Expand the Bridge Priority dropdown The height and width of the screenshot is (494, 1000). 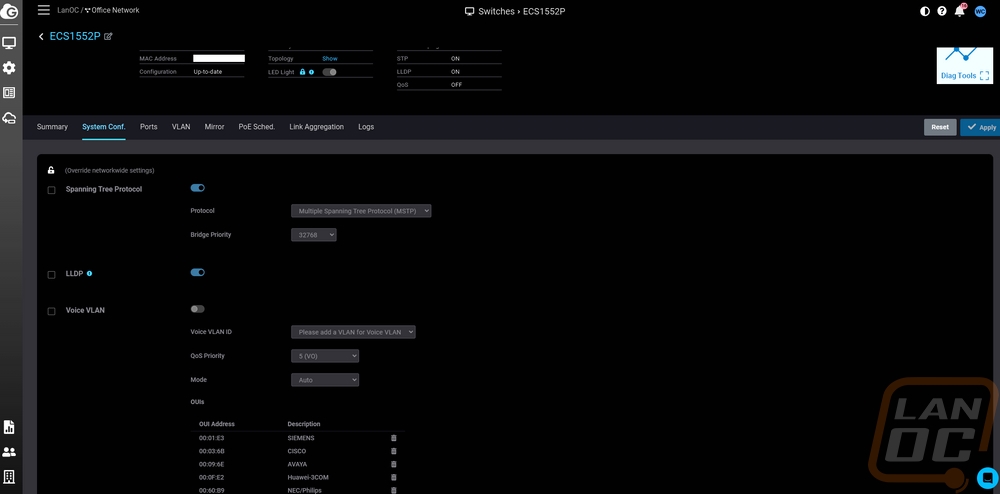(314, 235)
